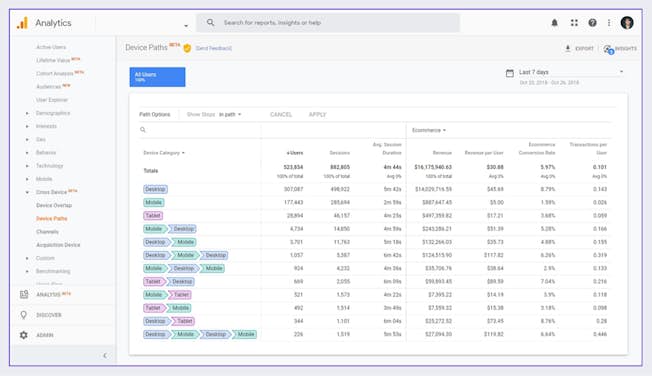652x376 pixels.
Task: Click the shield icon next to Device Paths
Action: click(x=187, y=48)
